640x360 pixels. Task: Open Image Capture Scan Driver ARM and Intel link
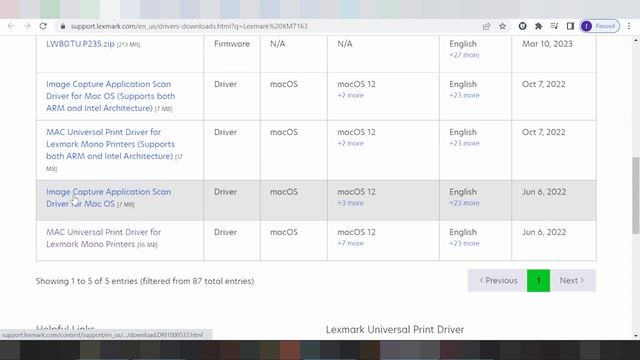click(x=111, y=96)
